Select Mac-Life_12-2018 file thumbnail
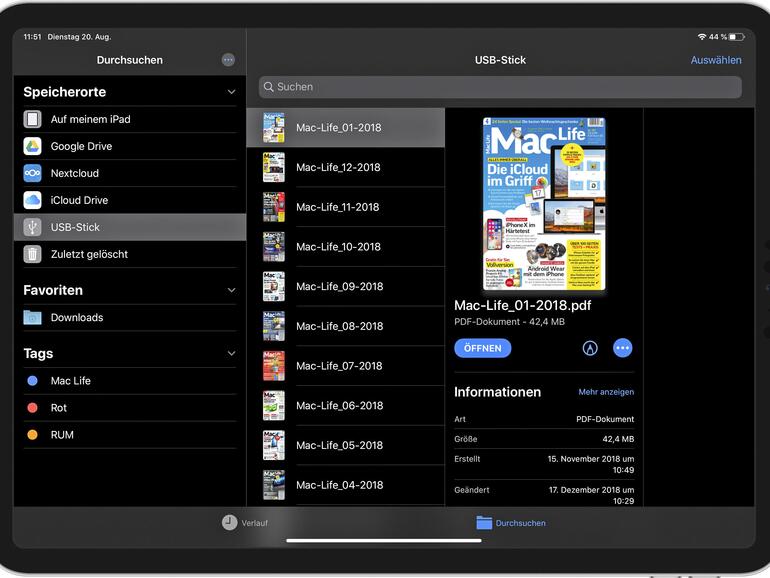The image size is (770, 578). click(274, 167)
